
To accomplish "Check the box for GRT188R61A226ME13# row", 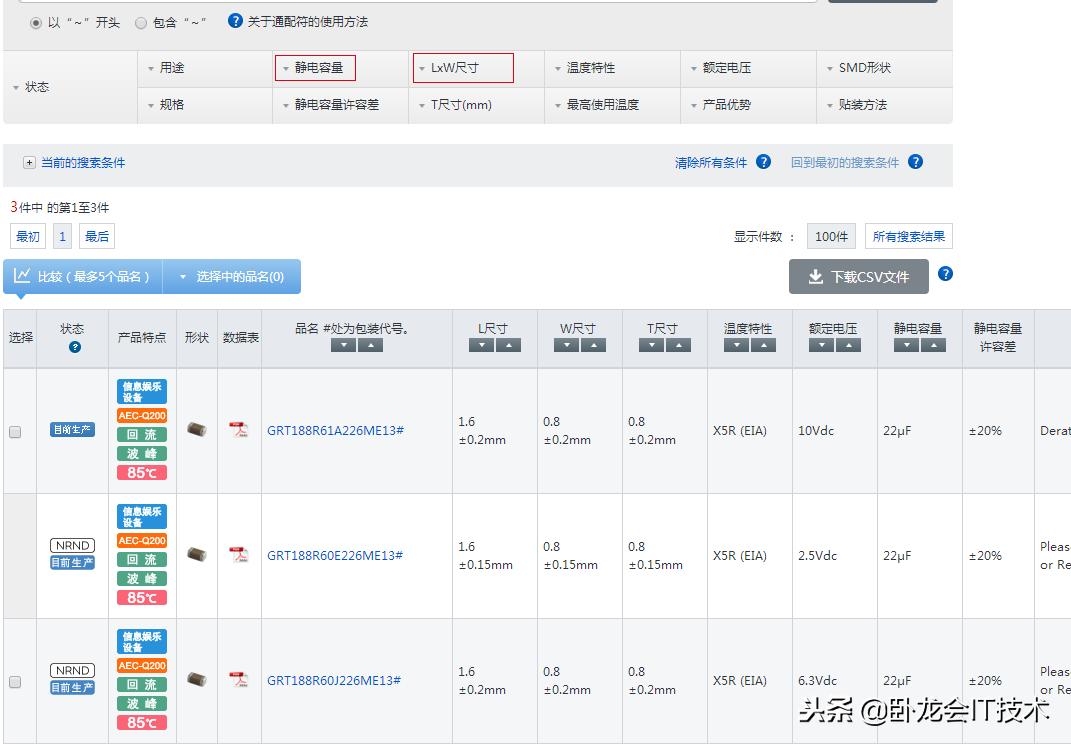I will (15, 432).
